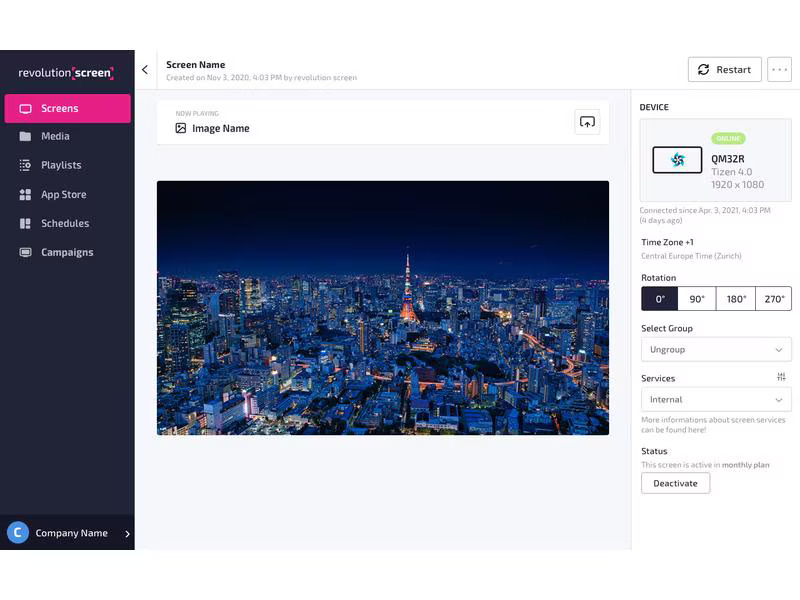Open the Media section
This screenshot has width=800, height=600.
pos(67,136)
